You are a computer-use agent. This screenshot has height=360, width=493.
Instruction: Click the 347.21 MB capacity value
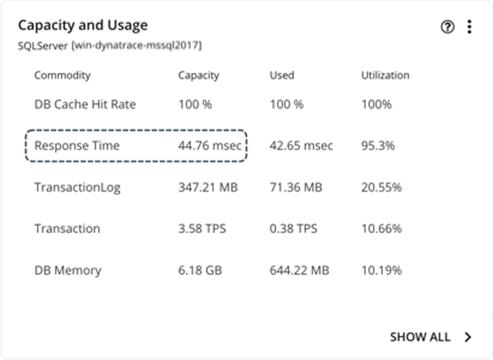208,187
